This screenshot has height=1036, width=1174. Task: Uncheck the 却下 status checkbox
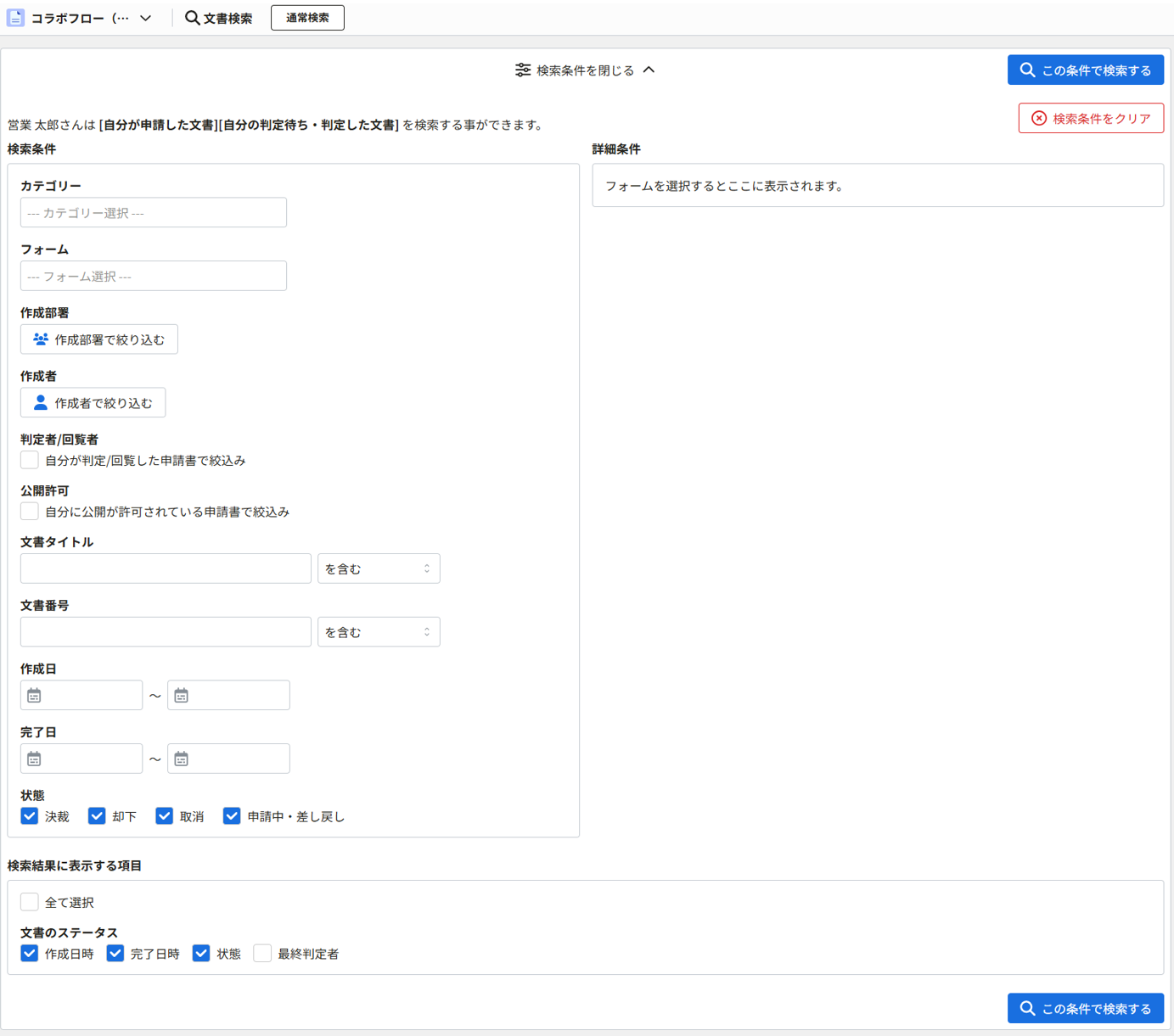click(x=97, y=816)
